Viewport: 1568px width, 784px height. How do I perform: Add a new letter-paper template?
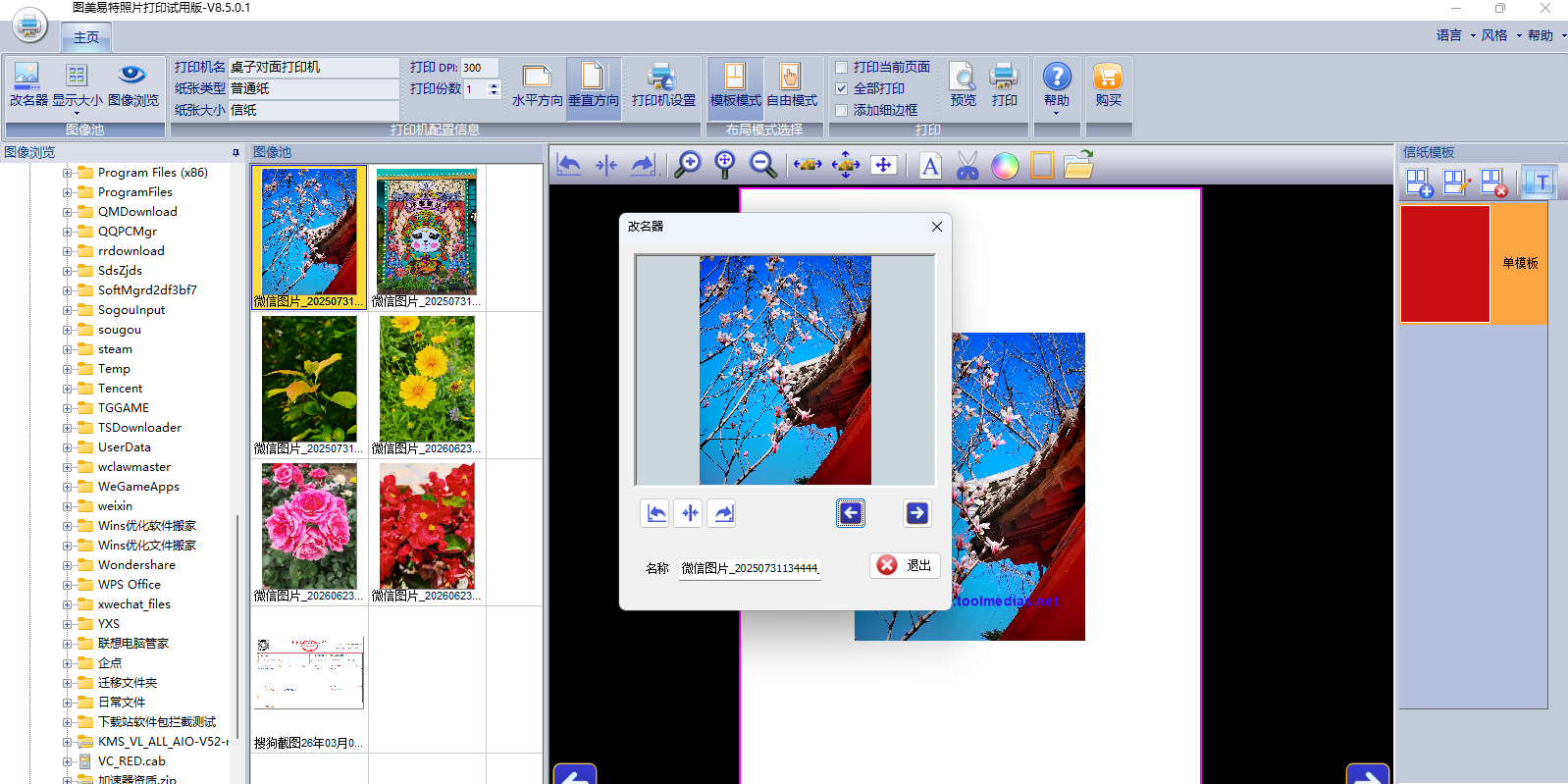[1419, 183]
